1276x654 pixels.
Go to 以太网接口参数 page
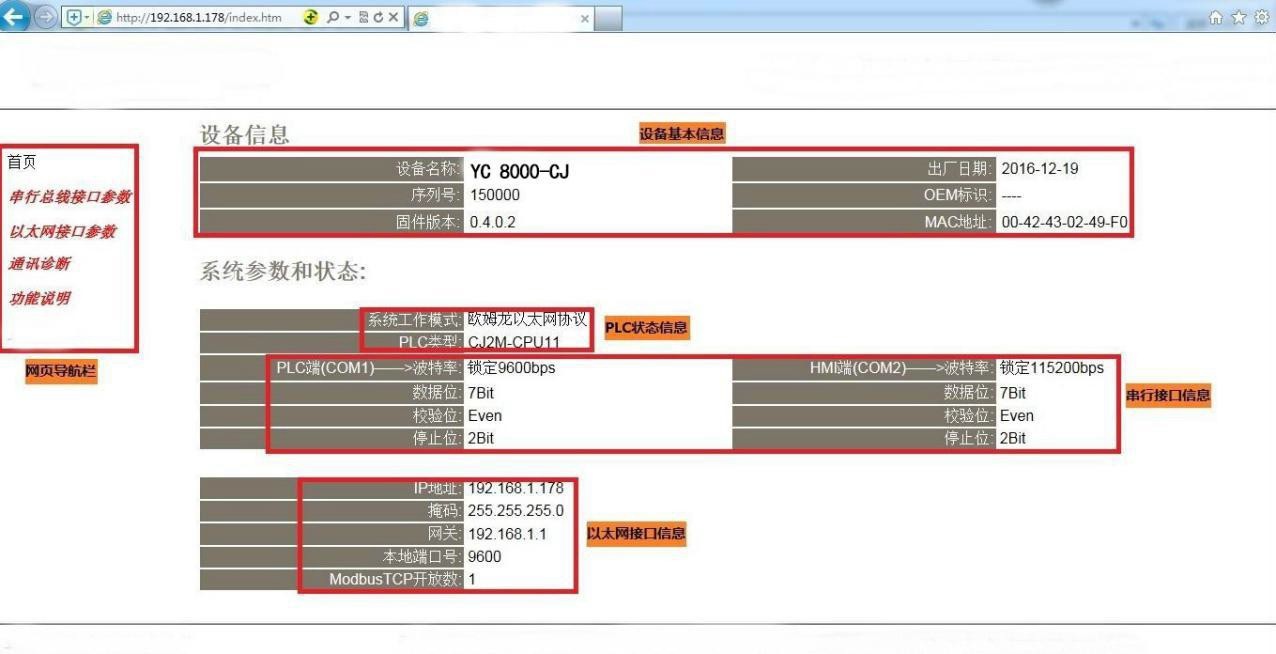62,231
